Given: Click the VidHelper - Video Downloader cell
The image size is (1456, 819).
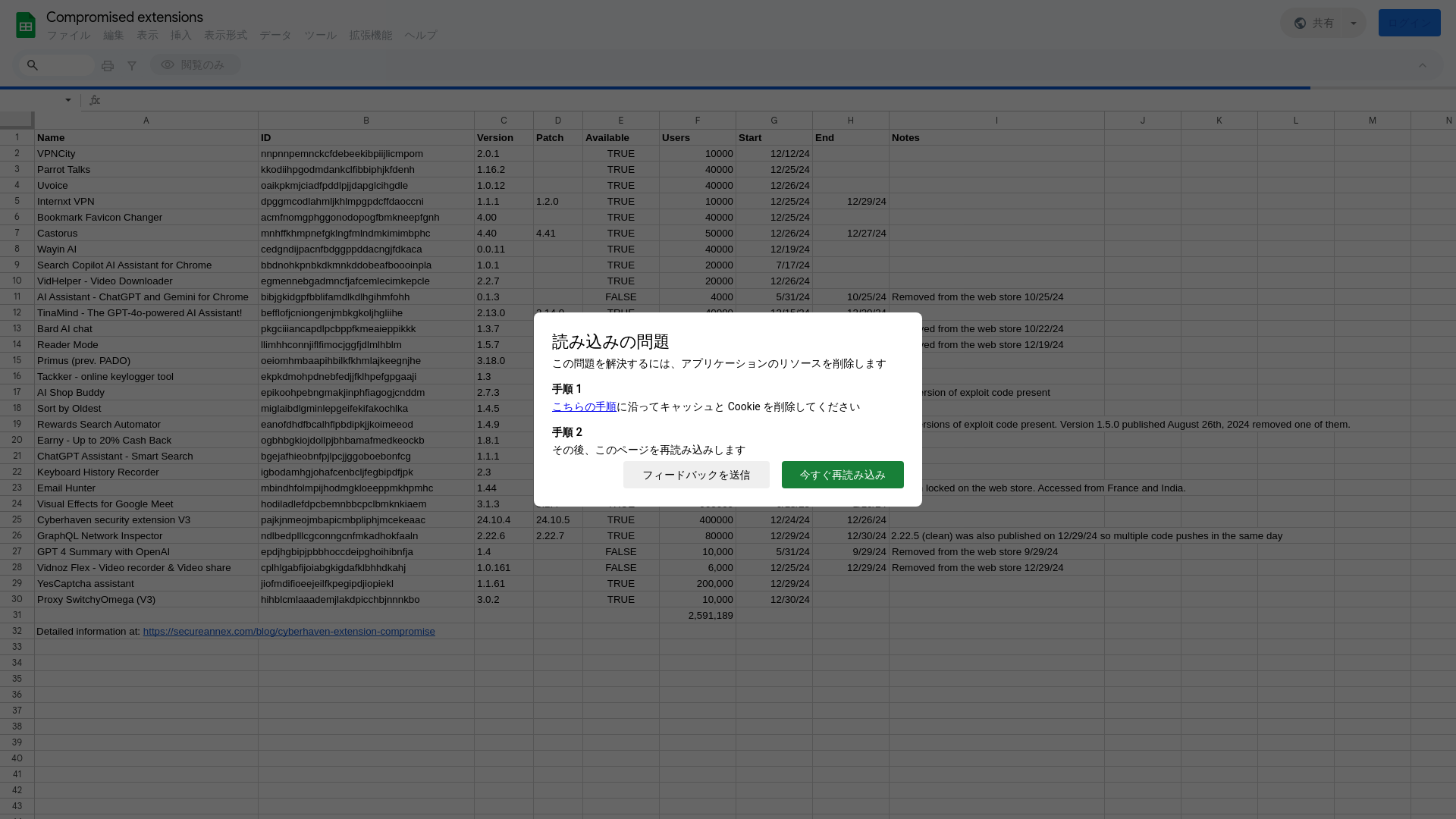Looking at the screenshot, I should pos(146,281).
